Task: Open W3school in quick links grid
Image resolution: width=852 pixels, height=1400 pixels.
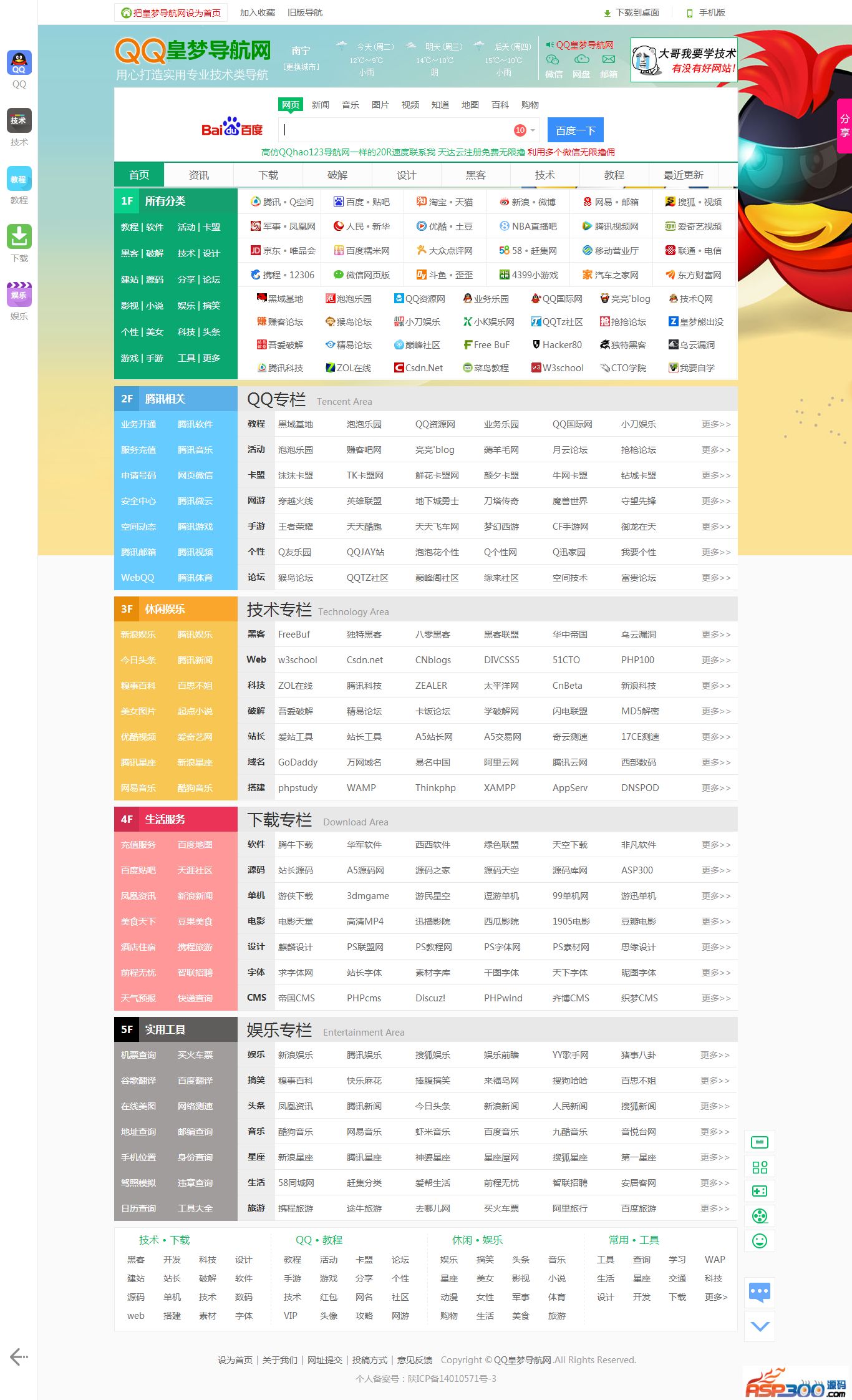Action: 557,368
